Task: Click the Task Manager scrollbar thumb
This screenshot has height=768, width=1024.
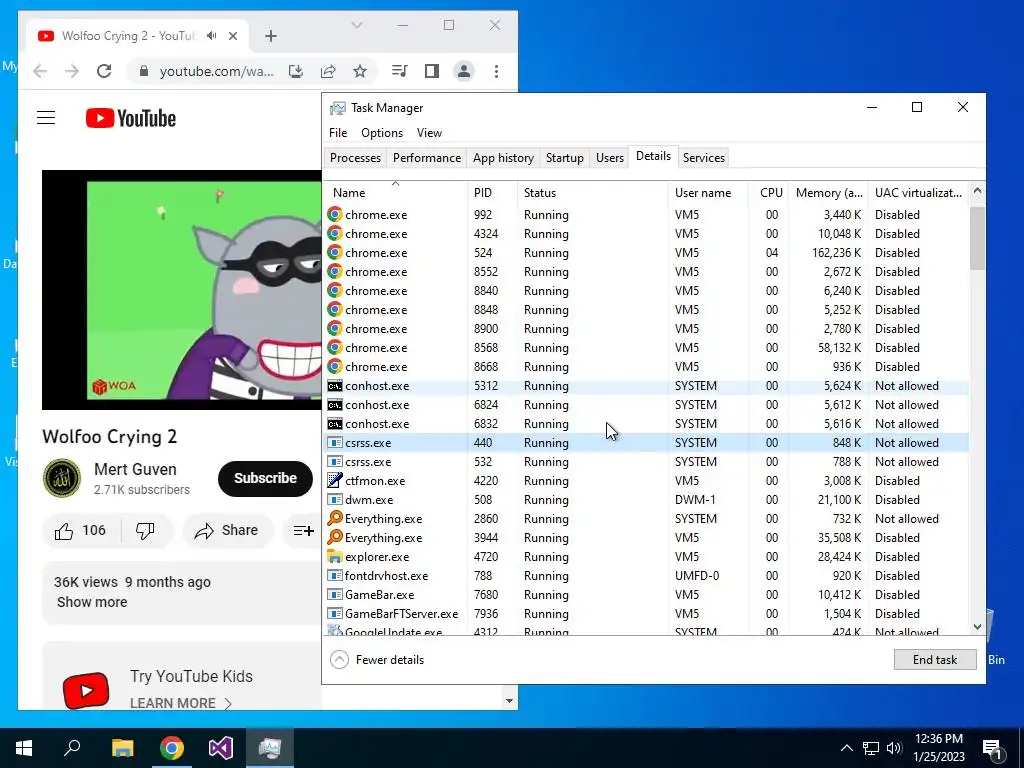Action: 977,238
